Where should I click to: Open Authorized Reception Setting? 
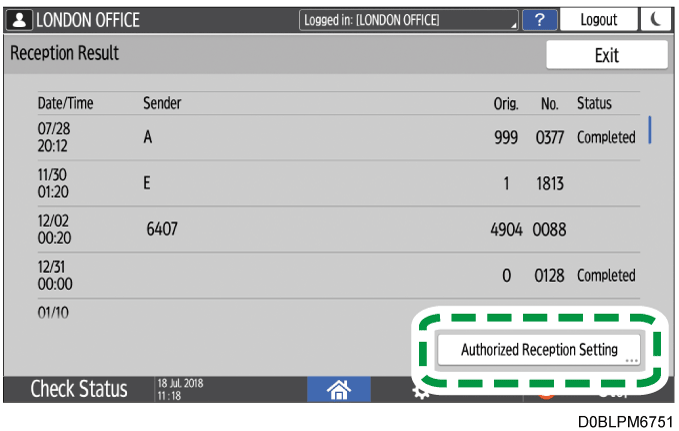coord(538,350)
